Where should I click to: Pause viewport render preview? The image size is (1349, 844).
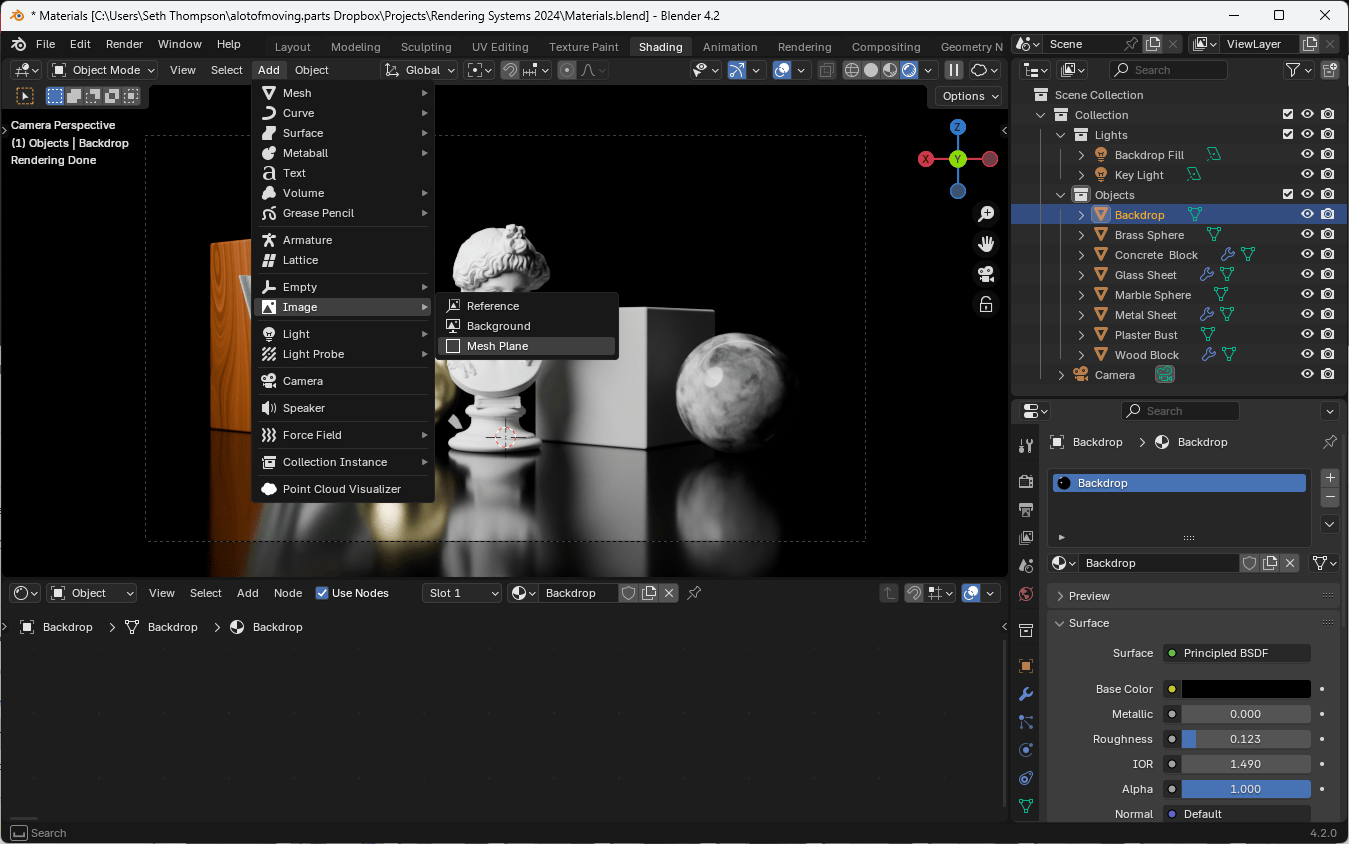(953, 70)
